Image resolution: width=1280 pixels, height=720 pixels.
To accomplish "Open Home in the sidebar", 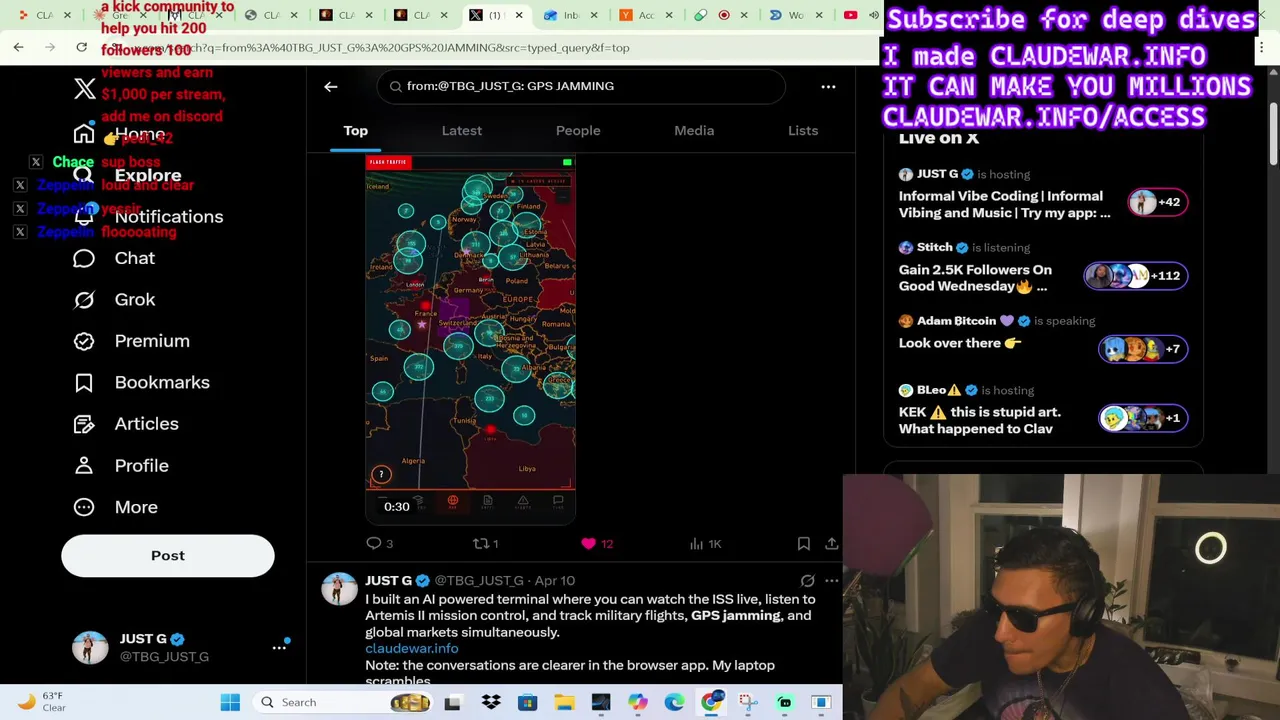I will tap(120, 134).
